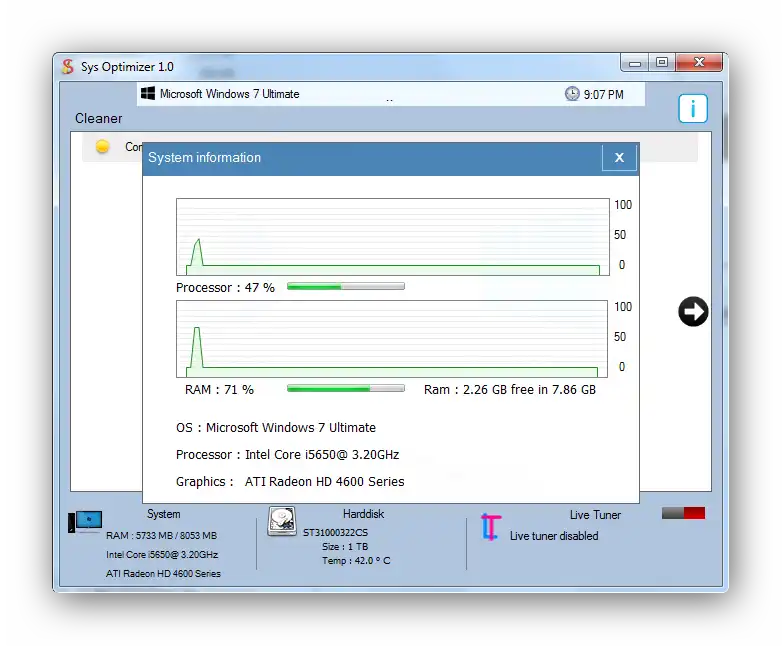This screenshot has width=782, height=646.
Task: Click the processor usage graph
Action: click(393, 237)
